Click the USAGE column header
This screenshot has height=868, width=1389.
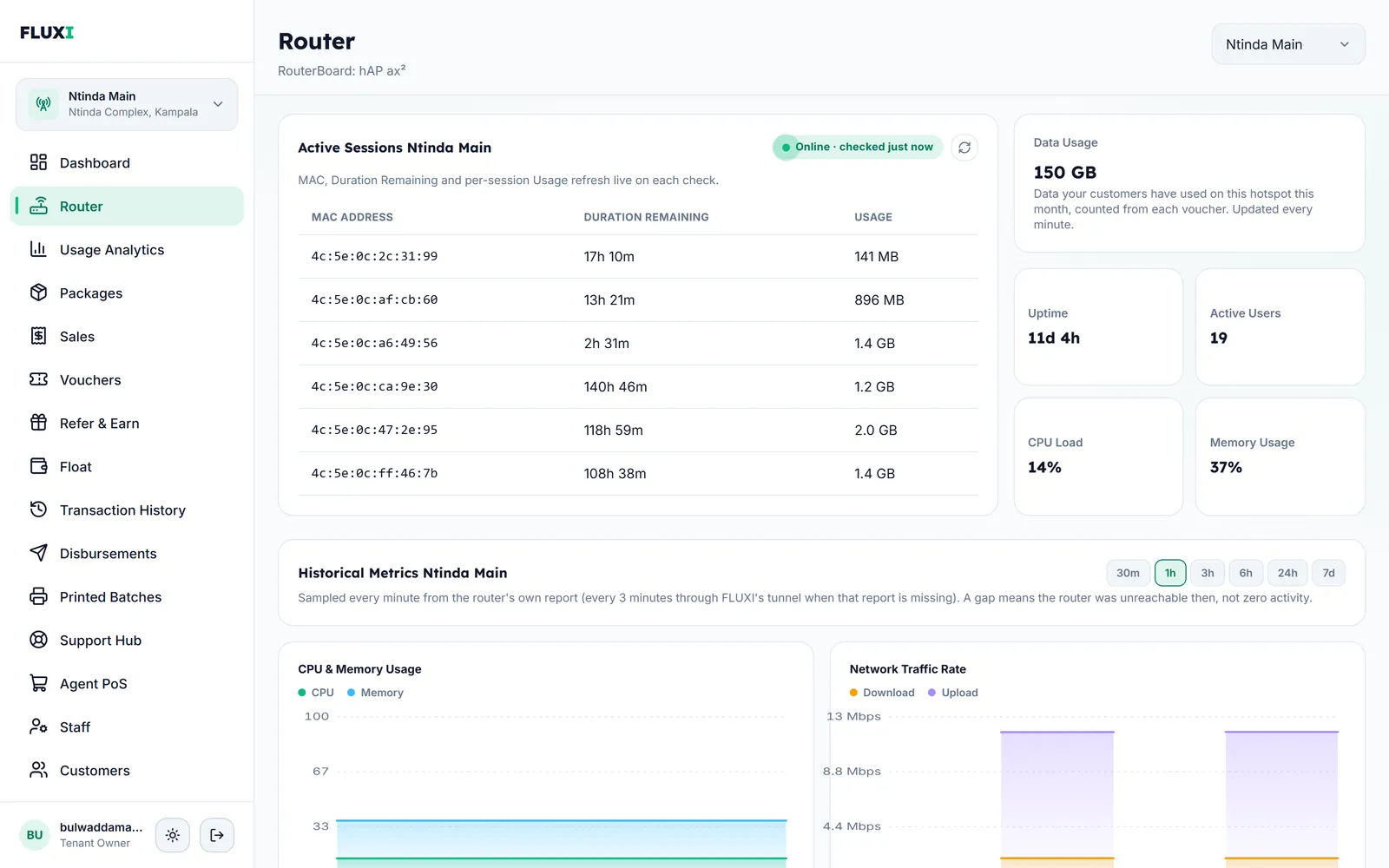click(x=872, y=217)
